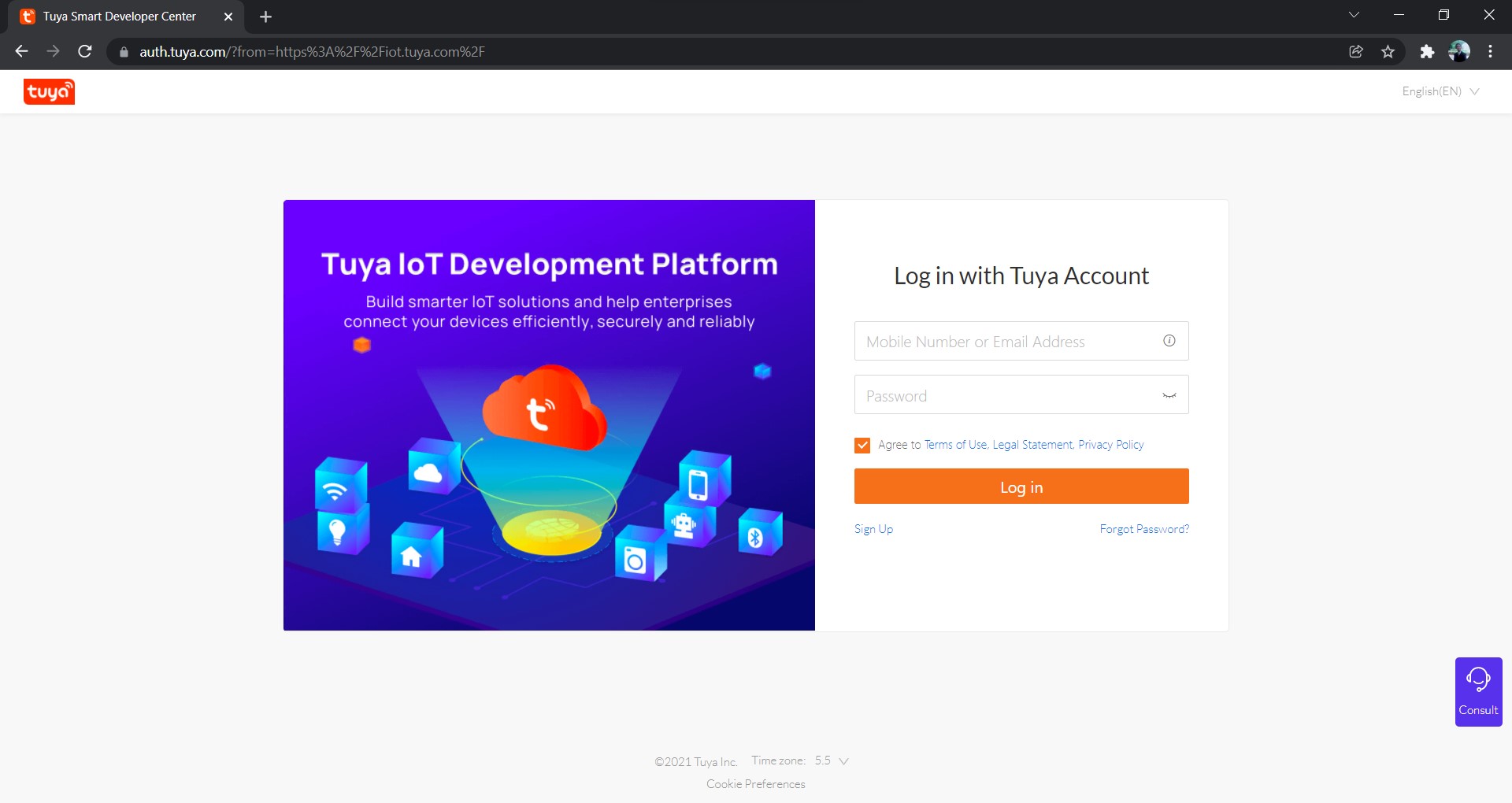This screenshot has height=803, width=1512.
Task: Click Forgot Password? link
Action: coord(1144,529)
